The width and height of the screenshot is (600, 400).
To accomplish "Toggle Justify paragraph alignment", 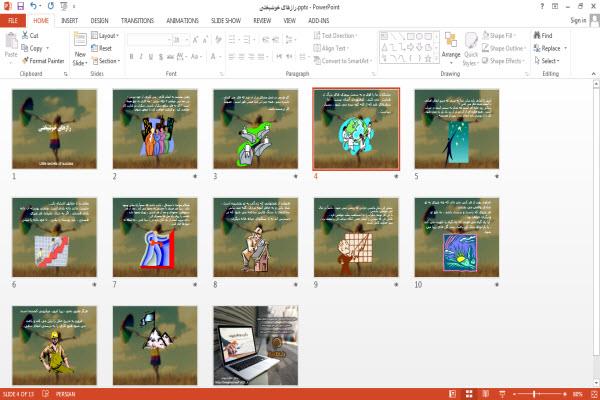I will pyautogui.click(x=262, y=57).
